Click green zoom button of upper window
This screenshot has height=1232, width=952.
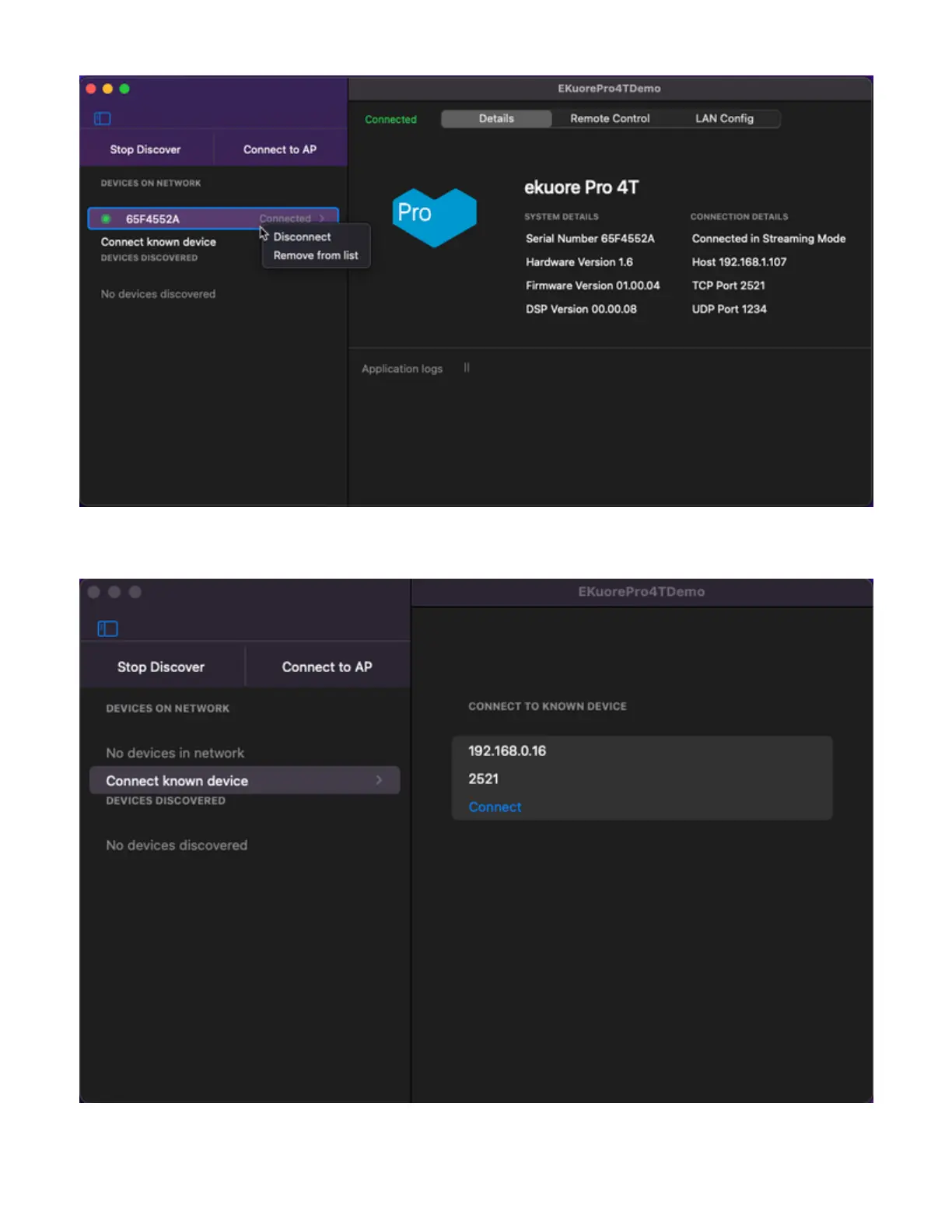click(x=124, y=89)
